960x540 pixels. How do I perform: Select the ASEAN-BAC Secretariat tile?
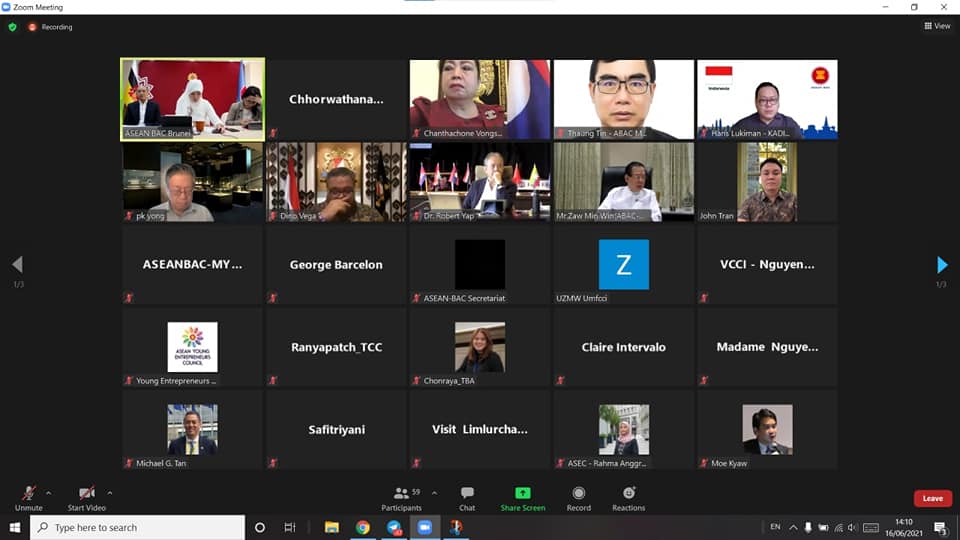click(480, 264)
